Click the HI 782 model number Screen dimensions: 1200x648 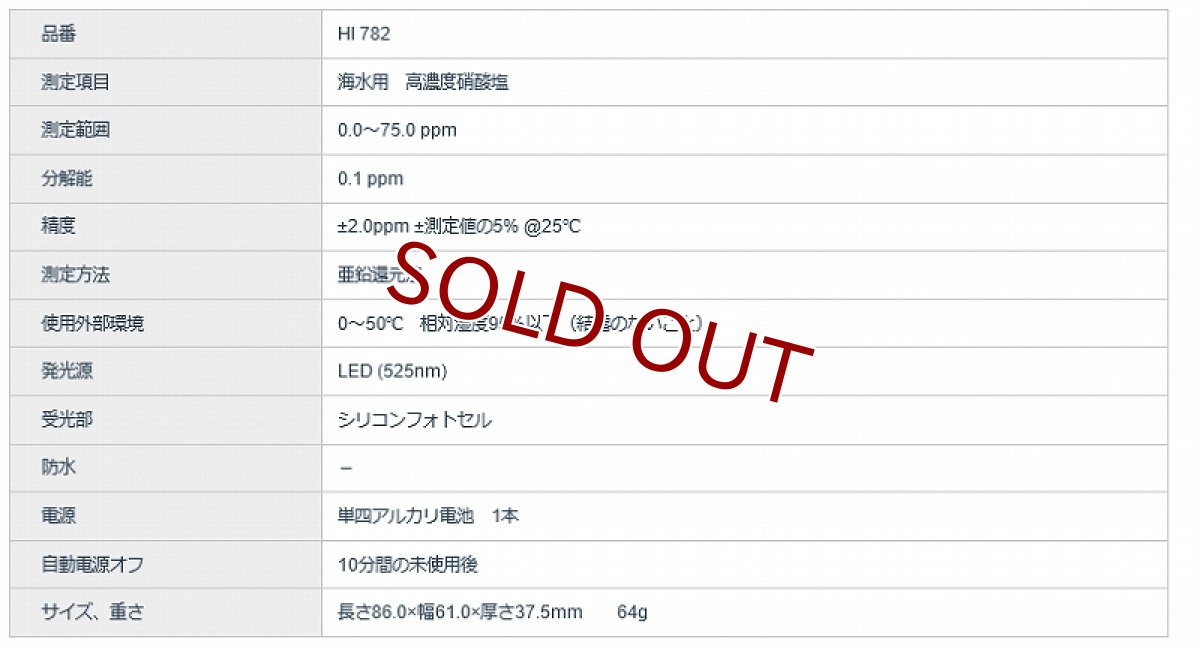pyautogui.click(x=364, y=34)
